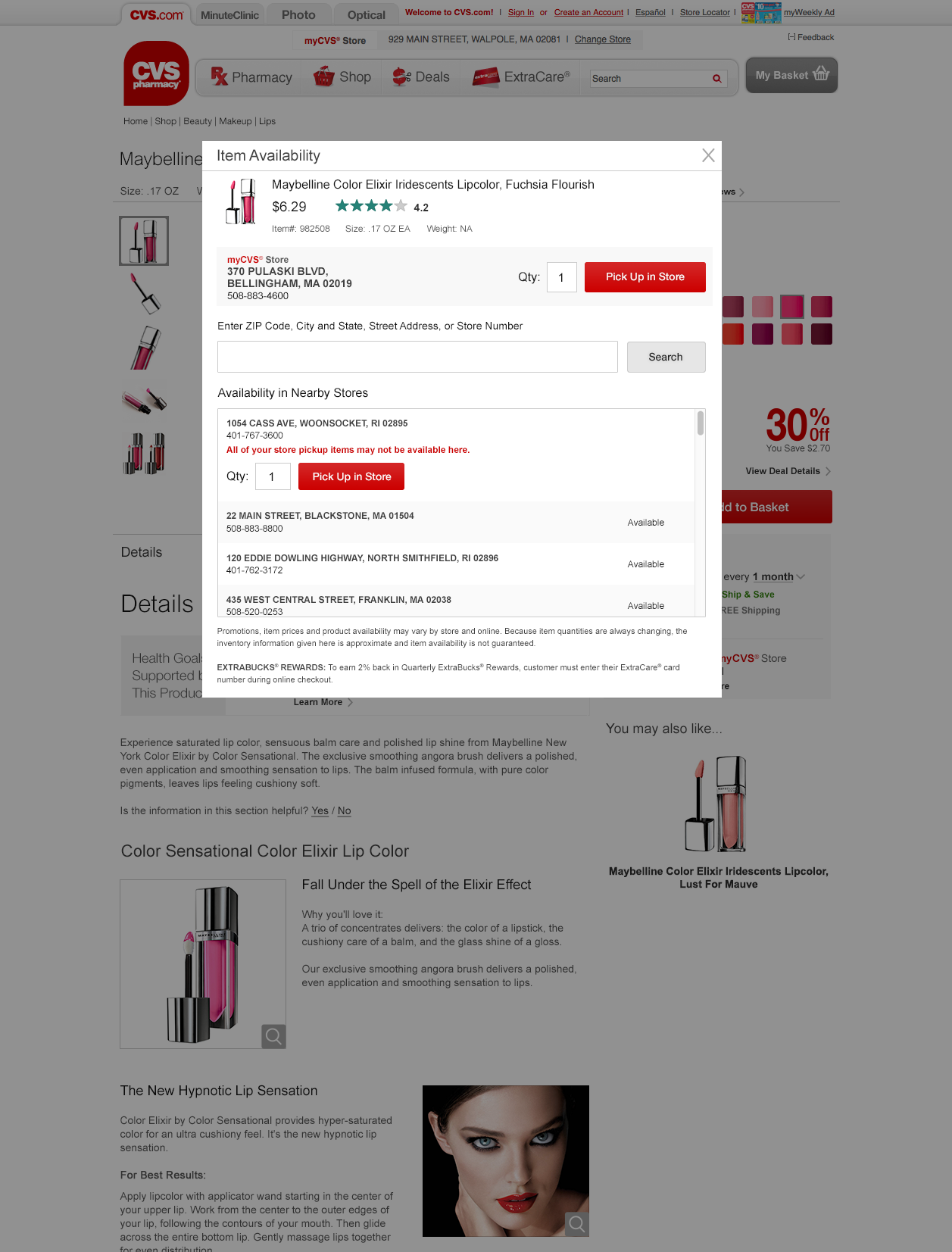
Task: Click the CVS pharmacy logo
Action: (156, 73)
